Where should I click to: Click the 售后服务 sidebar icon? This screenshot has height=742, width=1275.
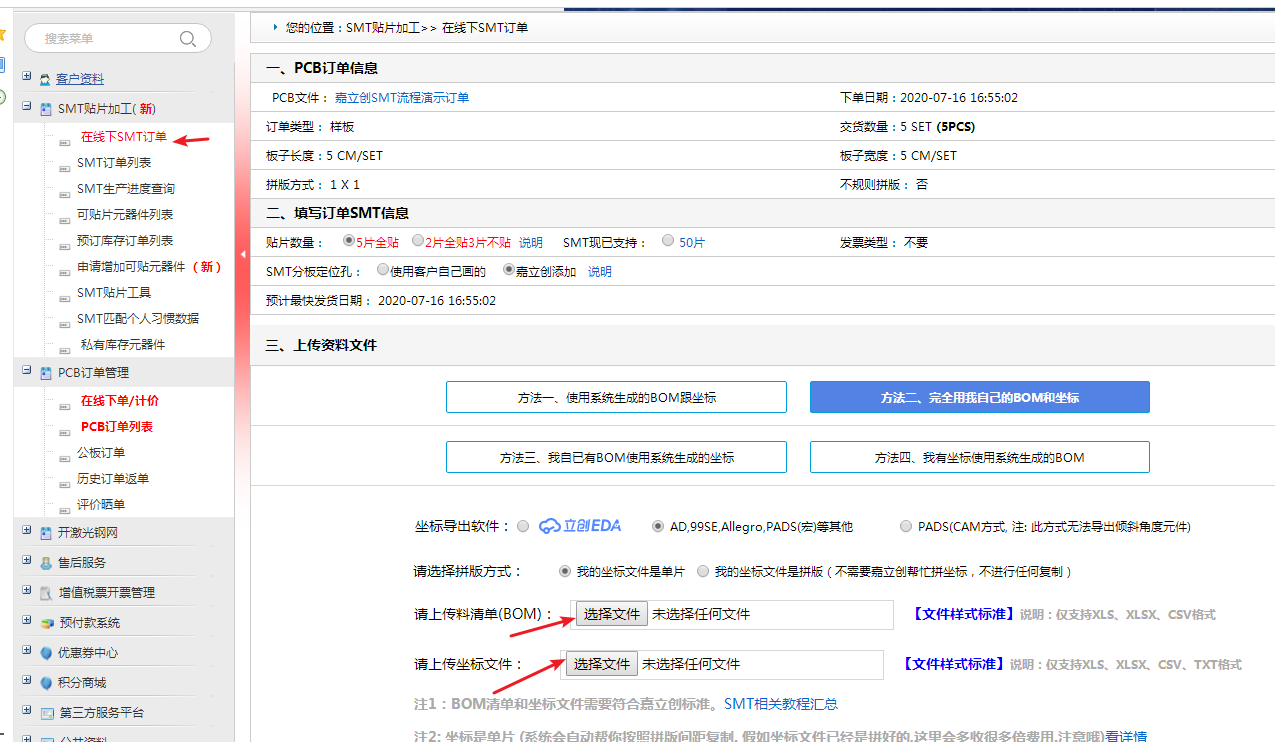point(46,563)
